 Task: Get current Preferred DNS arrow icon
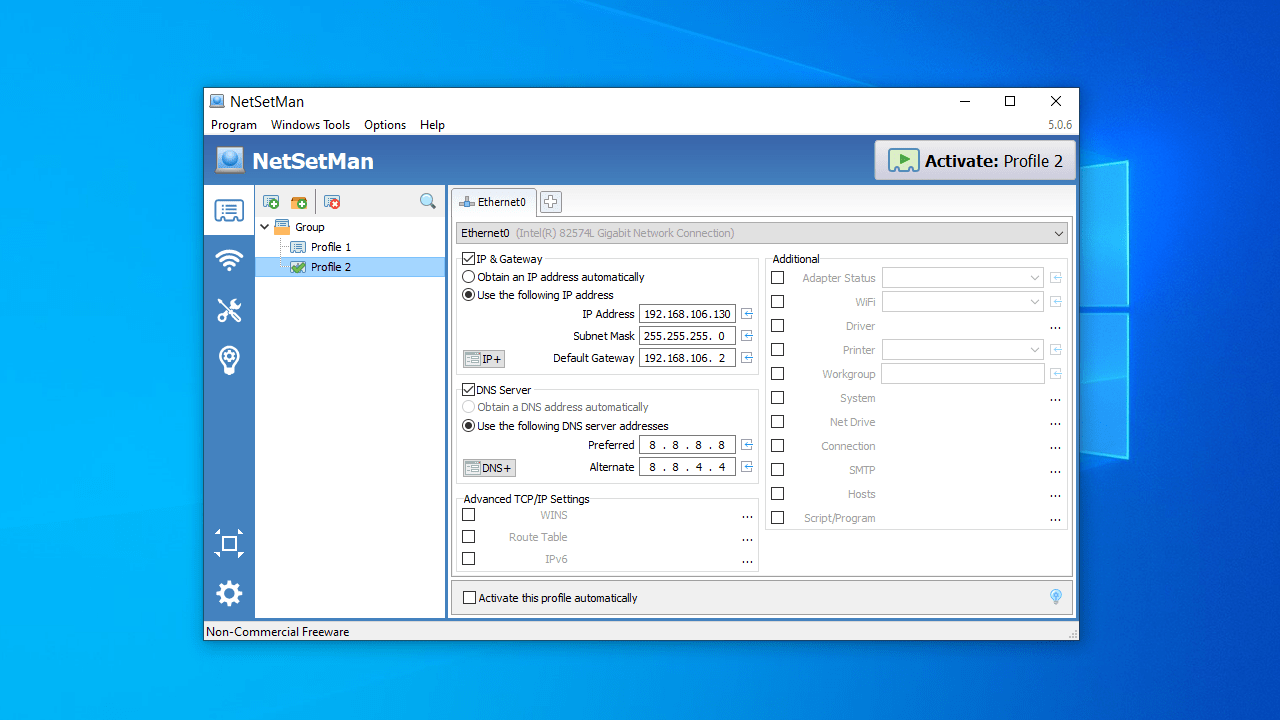[x=747, y=445]
